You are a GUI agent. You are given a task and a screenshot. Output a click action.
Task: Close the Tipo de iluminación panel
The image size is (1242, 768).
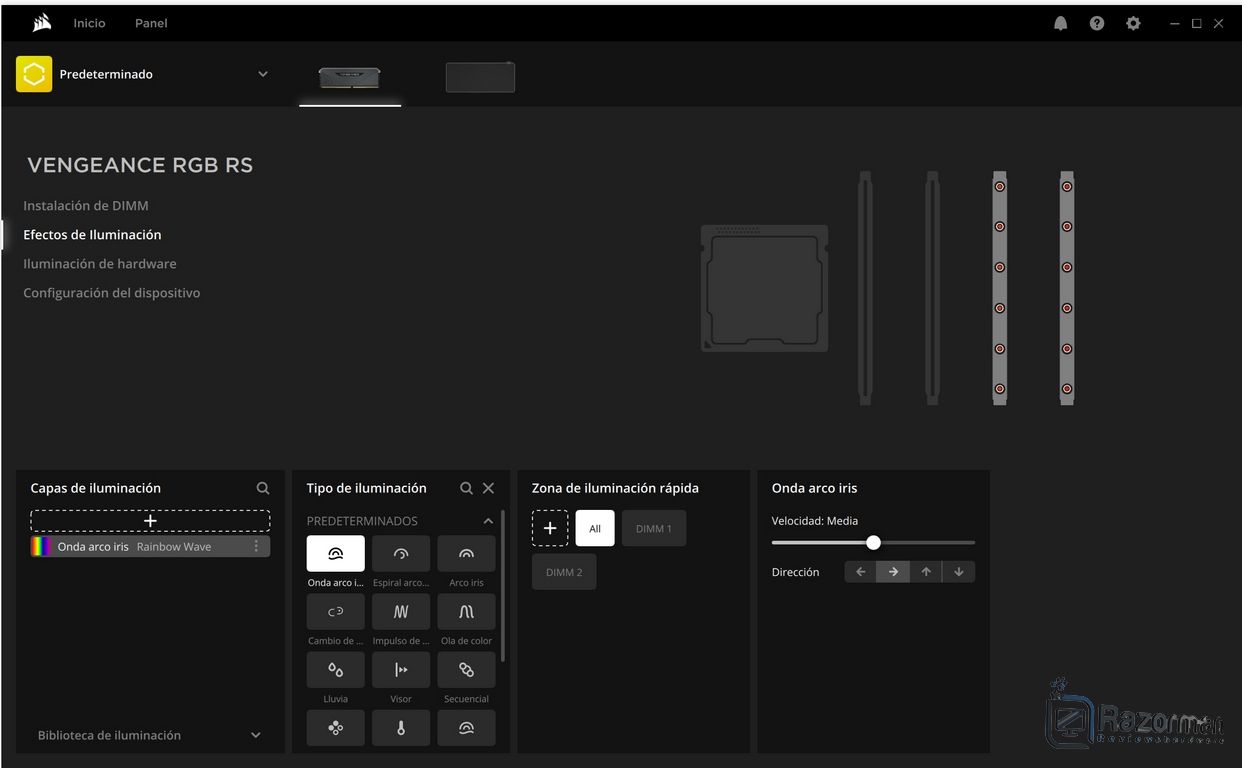pos(488,488)
